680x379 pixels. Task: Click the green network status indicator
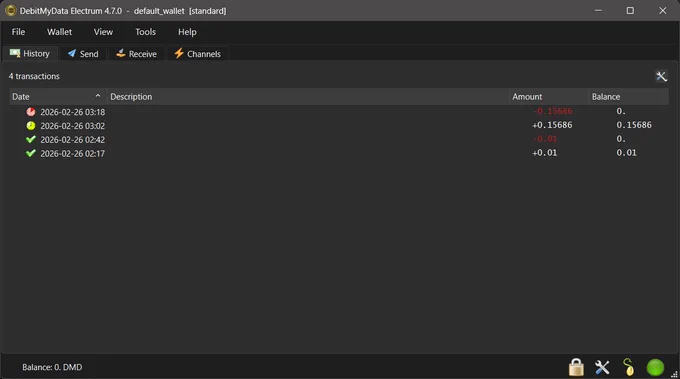[655, 368]
